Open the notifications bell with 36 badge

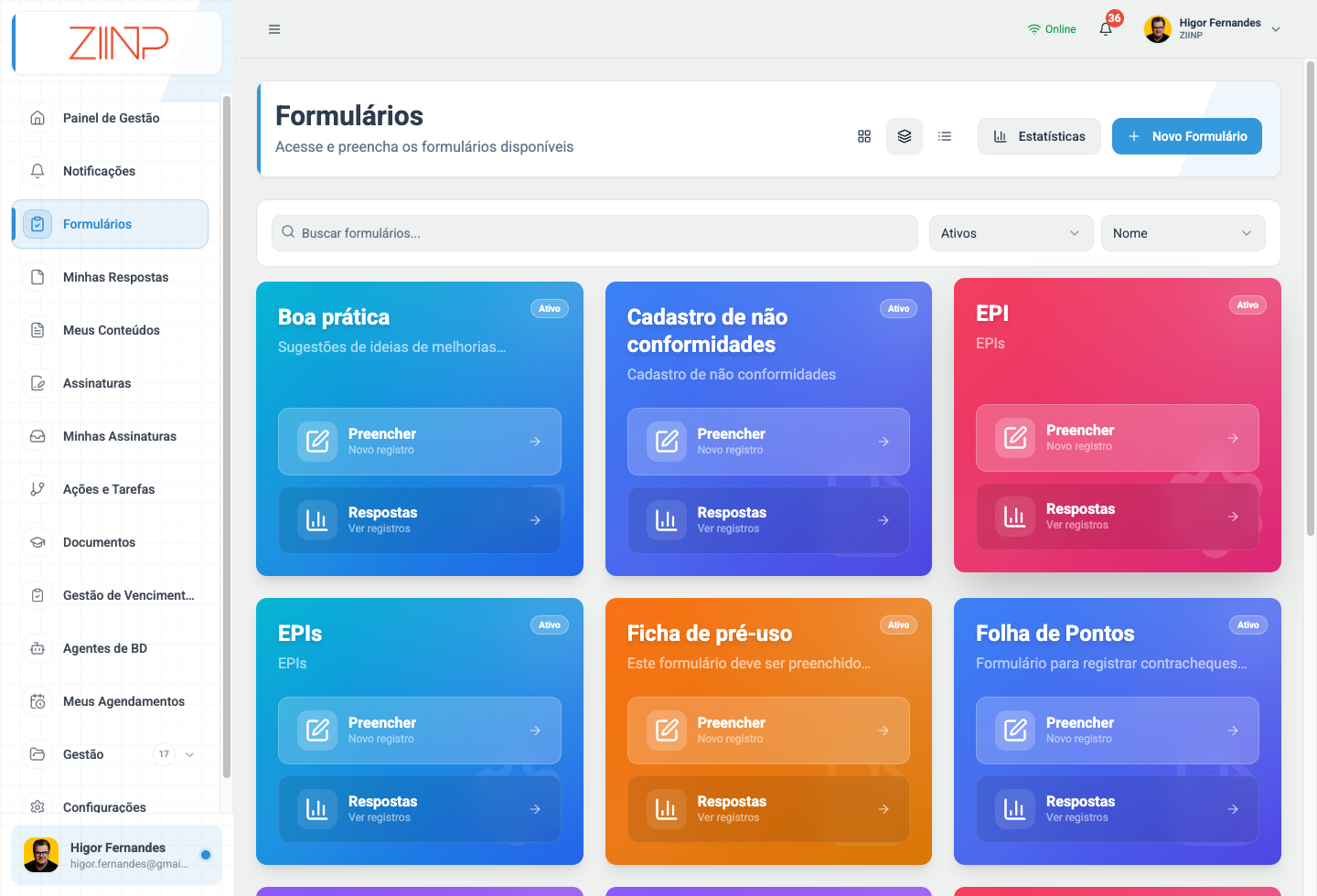click(1106, 28)
